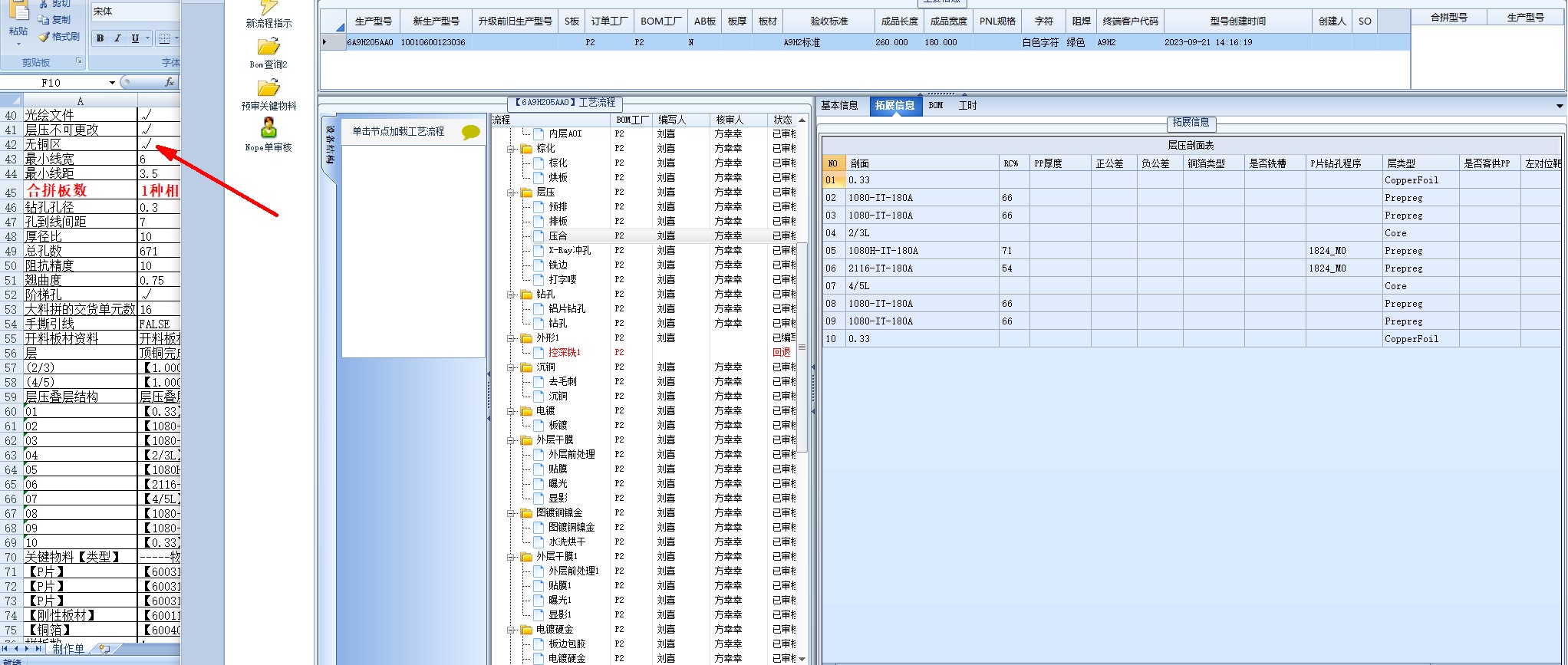
Task: Open the 粘贴 paste options dropdown arrow
Action: click(18, 44)
